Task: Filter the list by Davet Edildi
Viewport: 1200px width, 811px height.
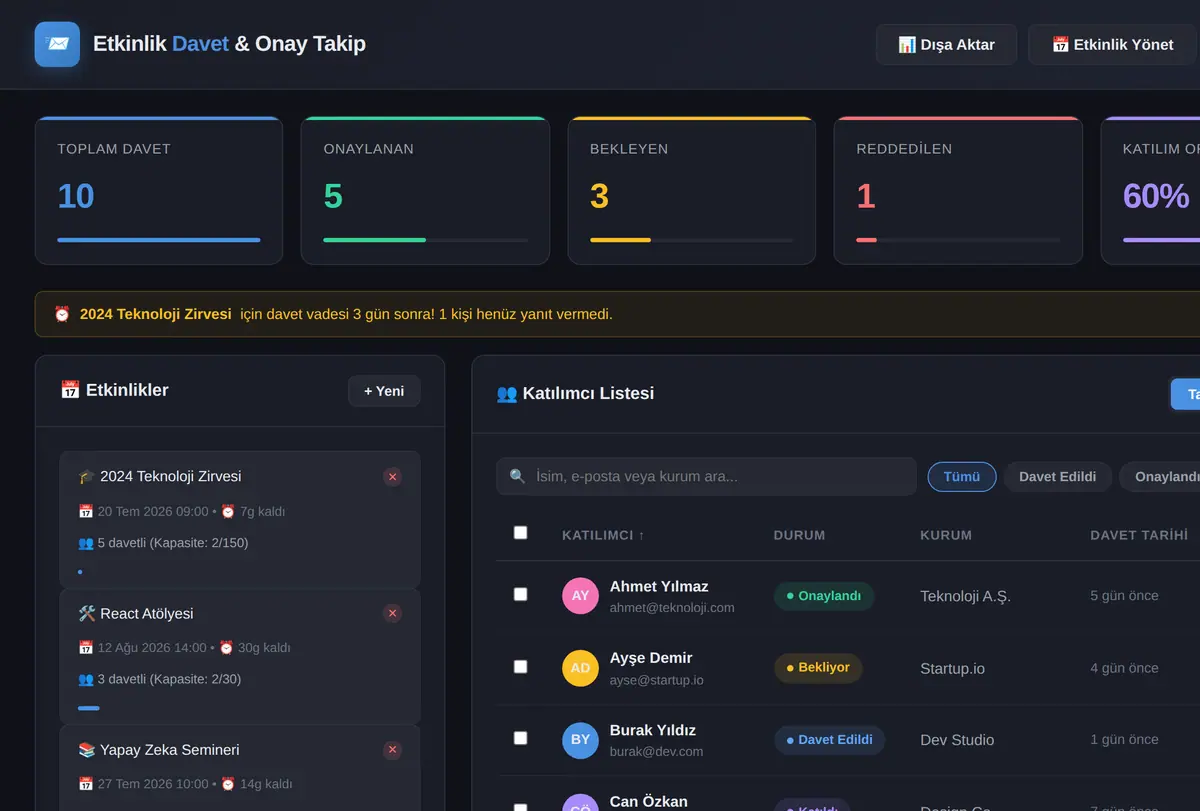Action: click(x=1058, y=477)
